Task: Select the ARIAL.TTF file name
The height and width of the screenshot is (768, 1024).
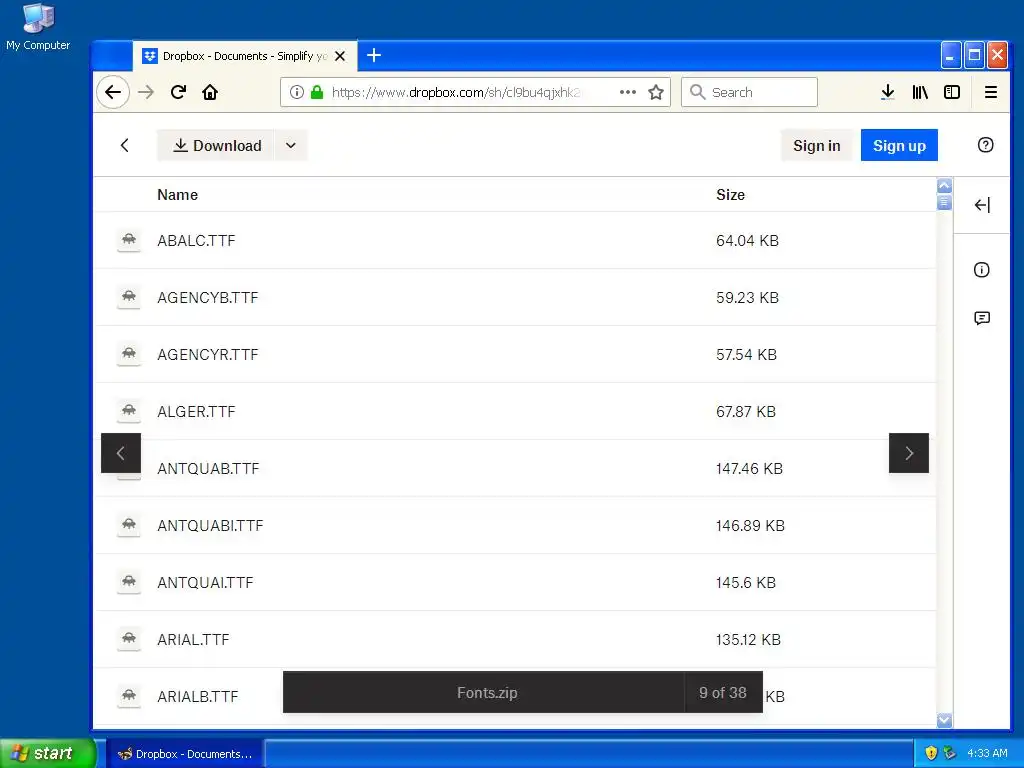Action: (x=193, y=639)
